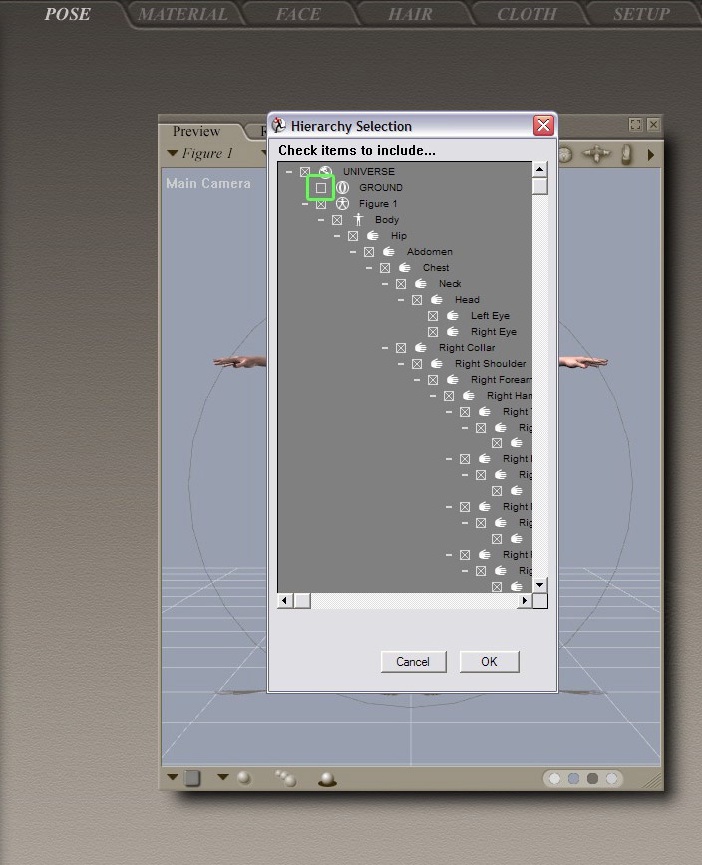Click the Figure 1 figure icon
Image resolution: width=702 pixels, height=865 pixels.
[x=343, y=204]
